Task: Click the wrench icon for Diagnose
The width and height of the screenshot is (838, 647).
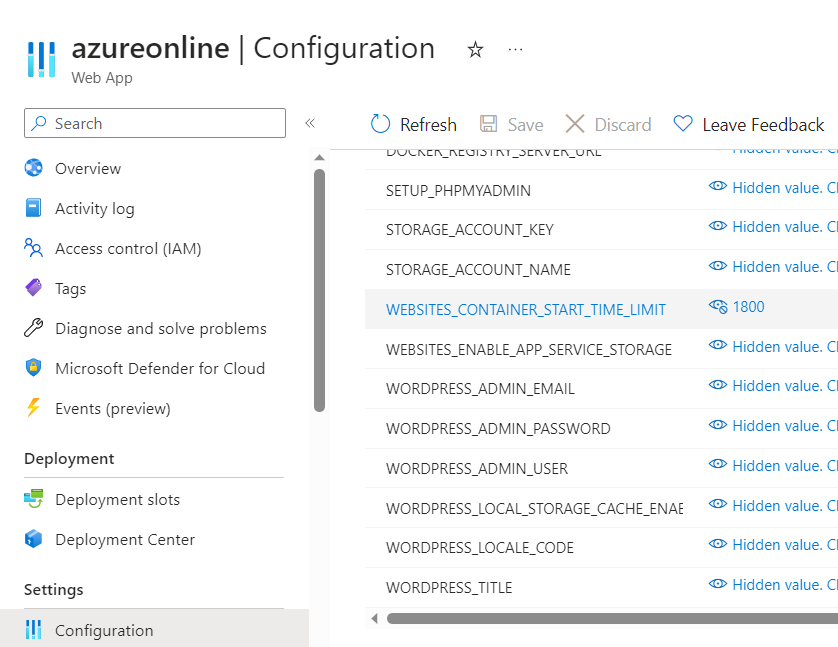Action: [33, 328]
